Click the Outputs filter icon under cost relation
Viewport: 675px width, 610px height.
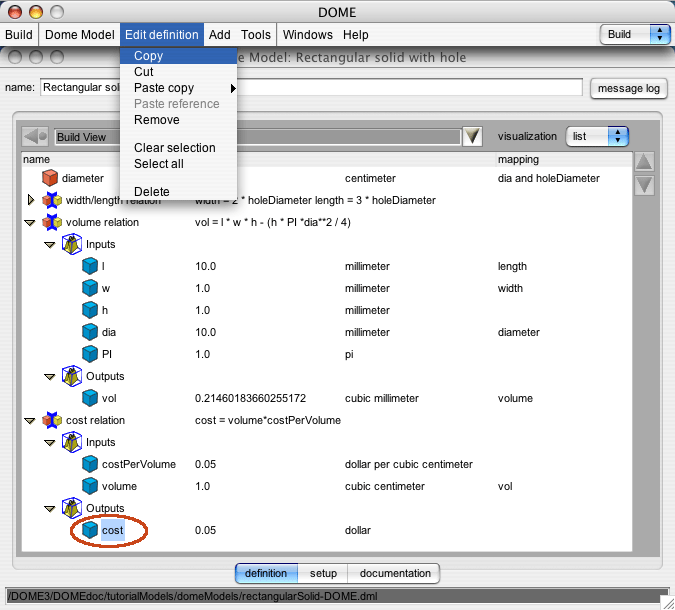(x=71, y=508)
